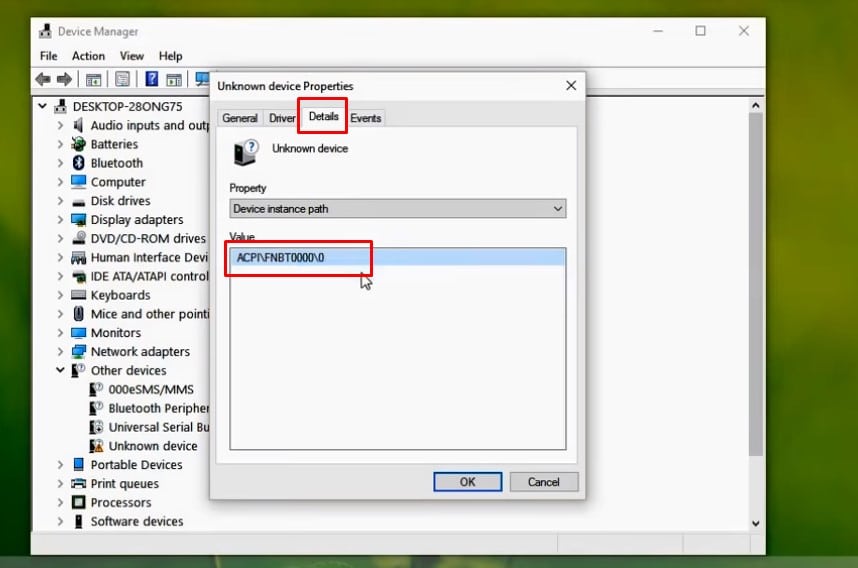
Task: Select the ACPI\FNBT0000\0 value row
Action: [x=398, y=257]
